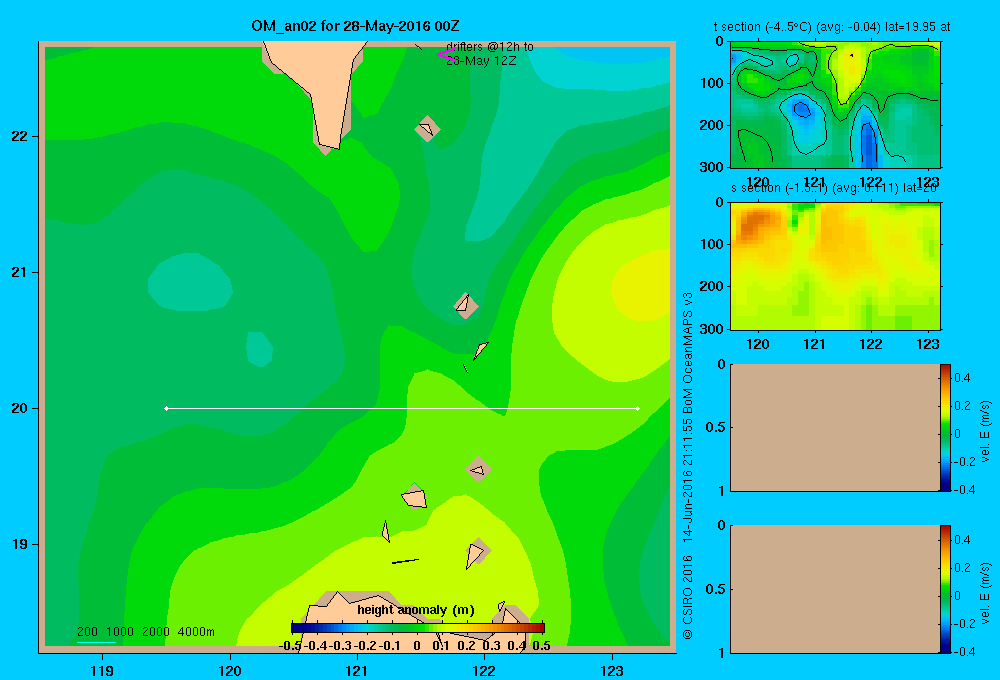
Task: Click longitude tick 119 on the main map
Action: [102, 670]
